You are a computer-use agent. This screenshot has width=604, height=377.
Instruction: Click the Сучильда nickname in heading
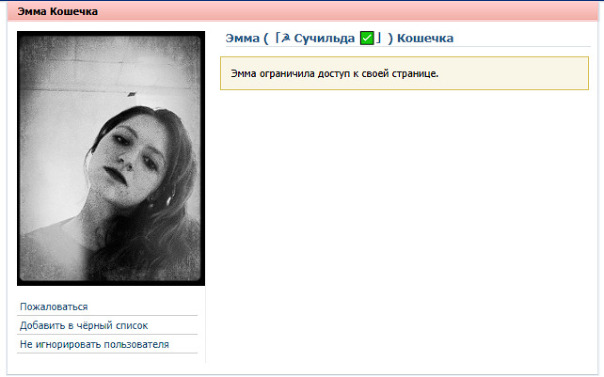(x=324, y=38)
